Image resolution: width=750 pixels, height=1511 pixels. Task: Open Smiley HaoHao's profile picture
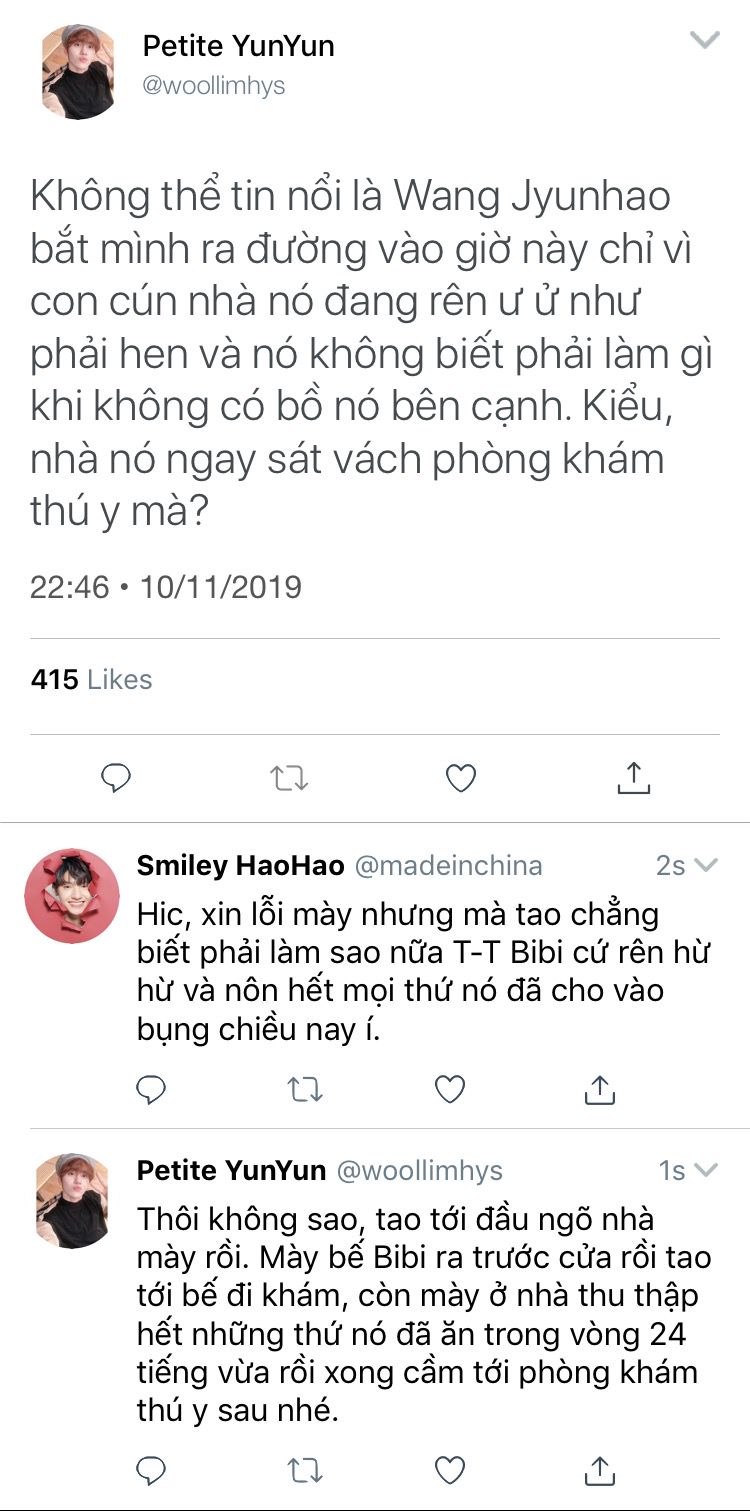[x=72, y=896]
